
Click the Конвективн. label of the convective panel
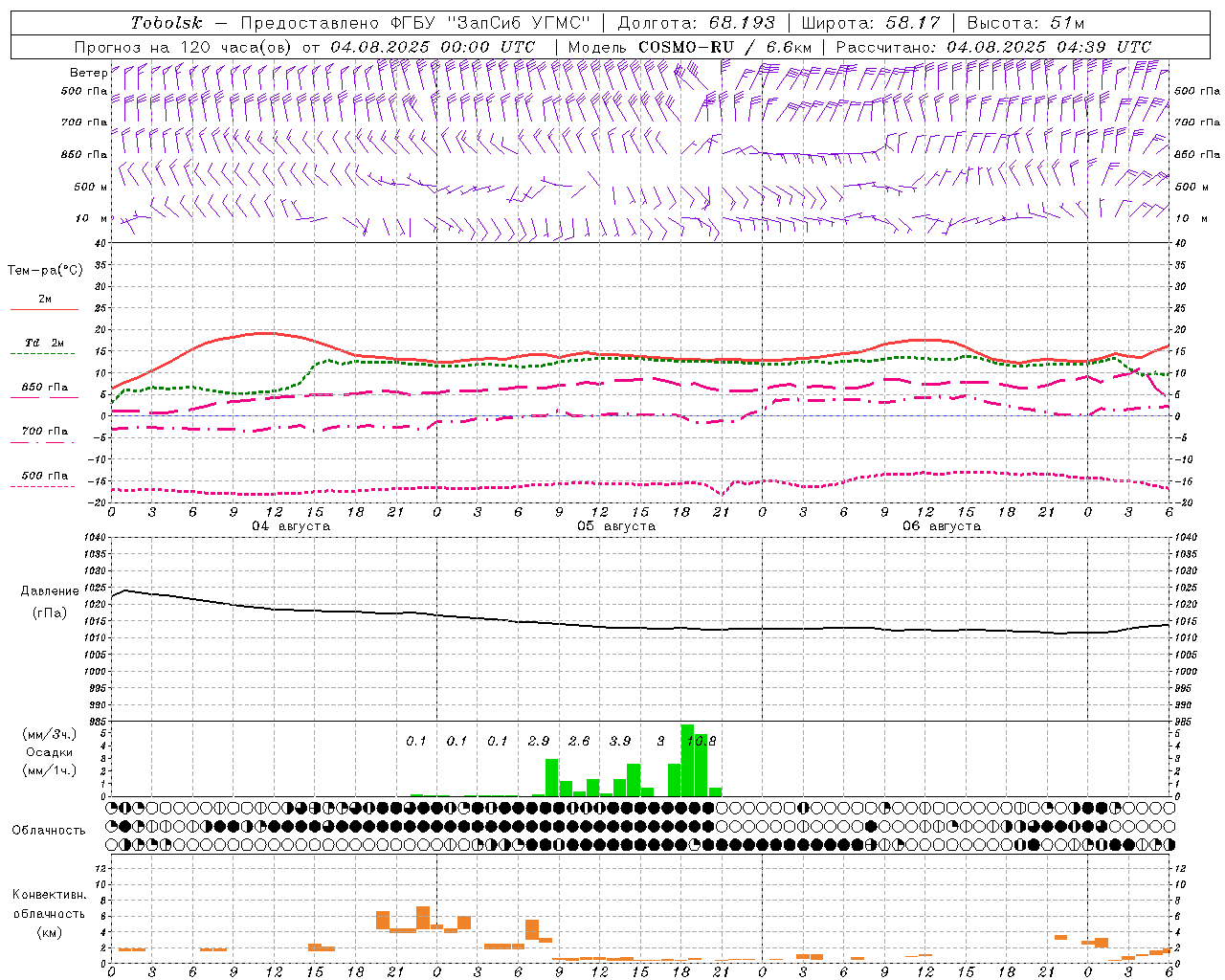coord(49,895)
